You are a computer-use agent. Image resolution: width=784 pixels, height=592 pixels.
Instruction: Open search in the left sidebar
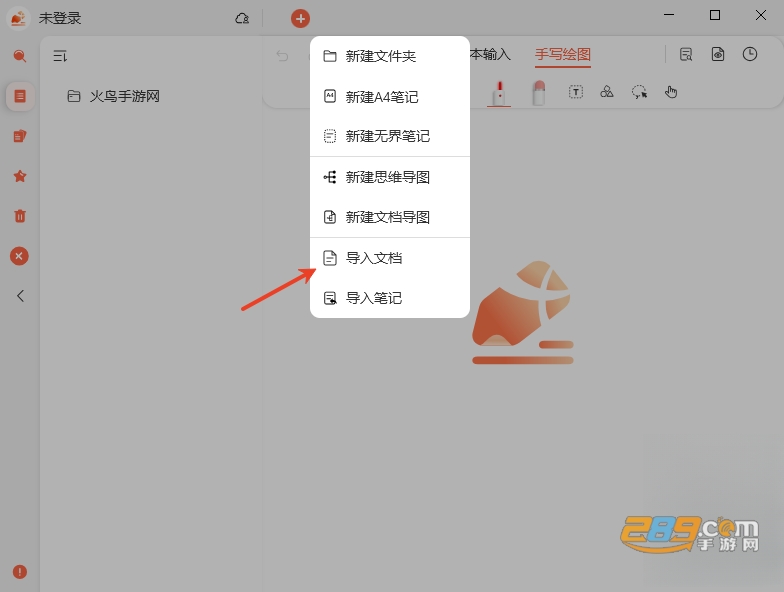click(20, 56)
